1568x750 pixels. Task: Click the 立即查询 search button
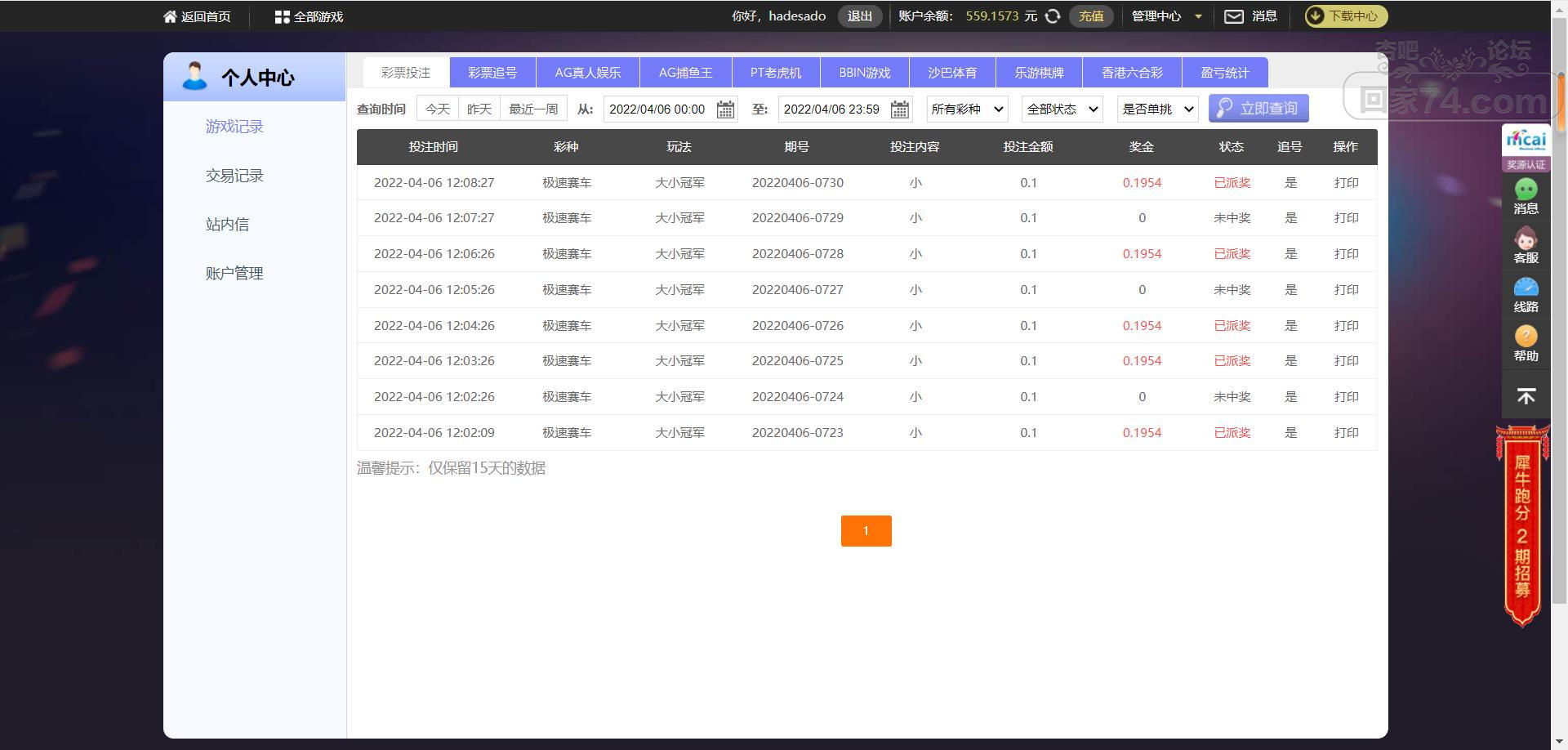pos(1258,109)
